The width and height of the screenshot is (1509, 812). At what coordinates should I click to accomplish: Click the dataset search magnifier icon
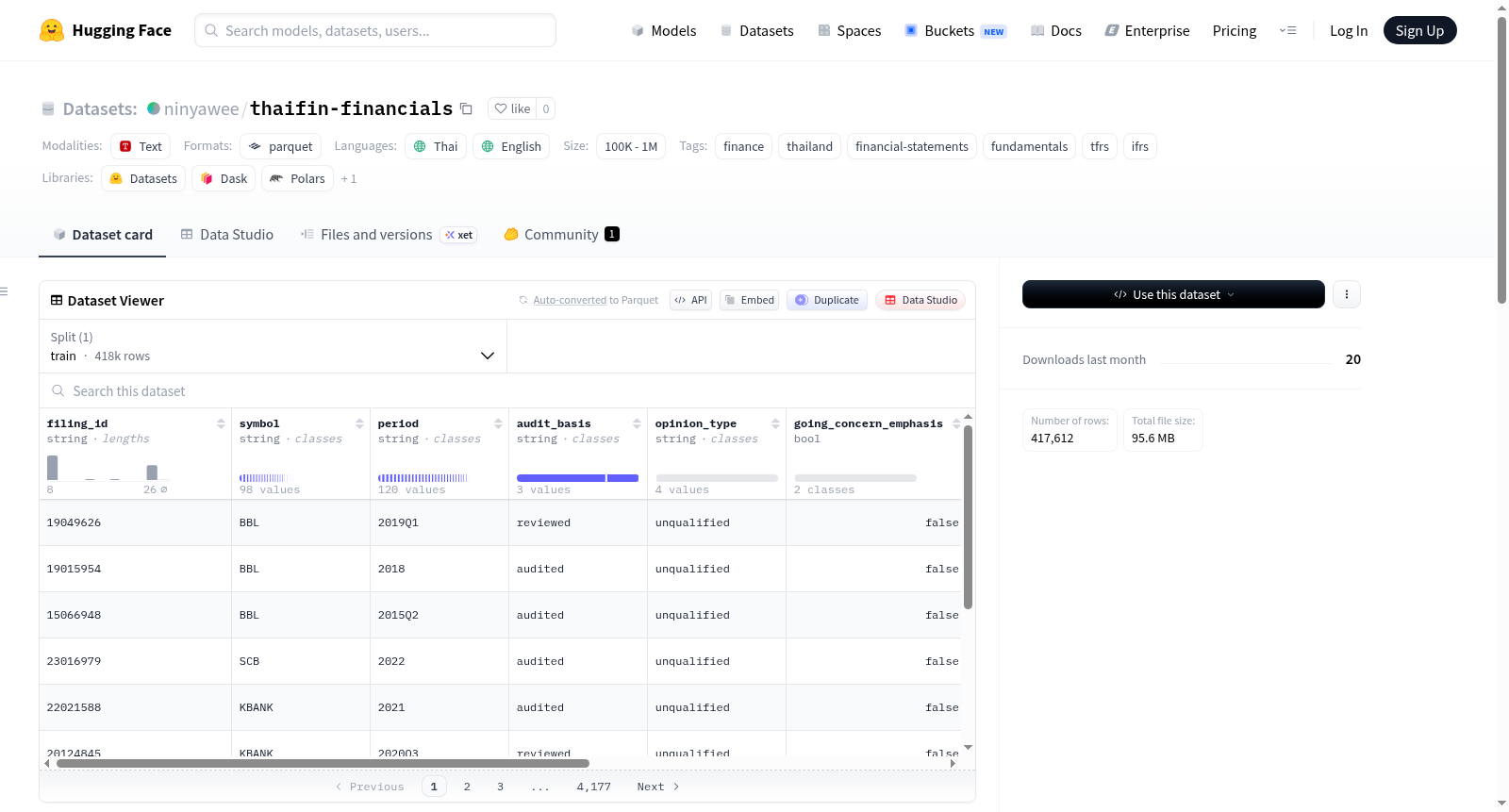pos(58,390)
